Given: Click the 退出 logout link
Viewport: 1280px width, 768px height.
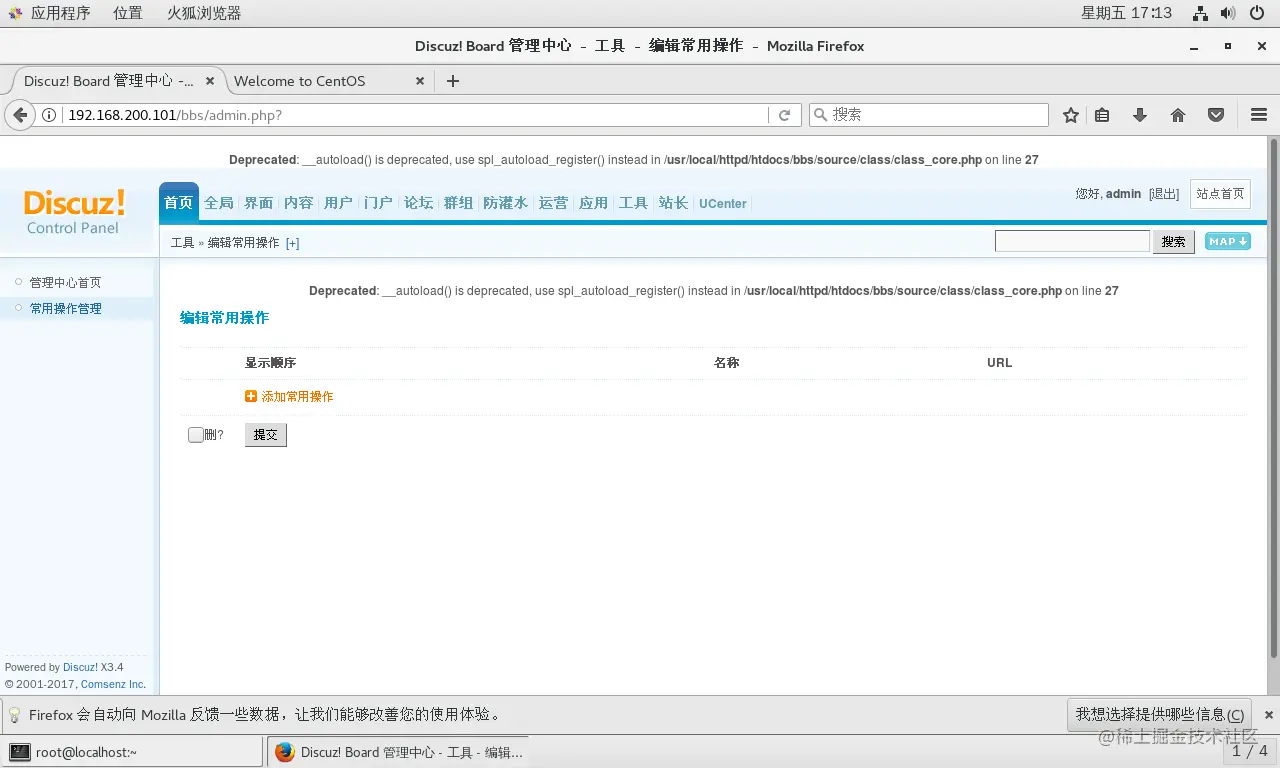Looking at the screenshot, I should pyautogui.click(x=1164, y=194).
